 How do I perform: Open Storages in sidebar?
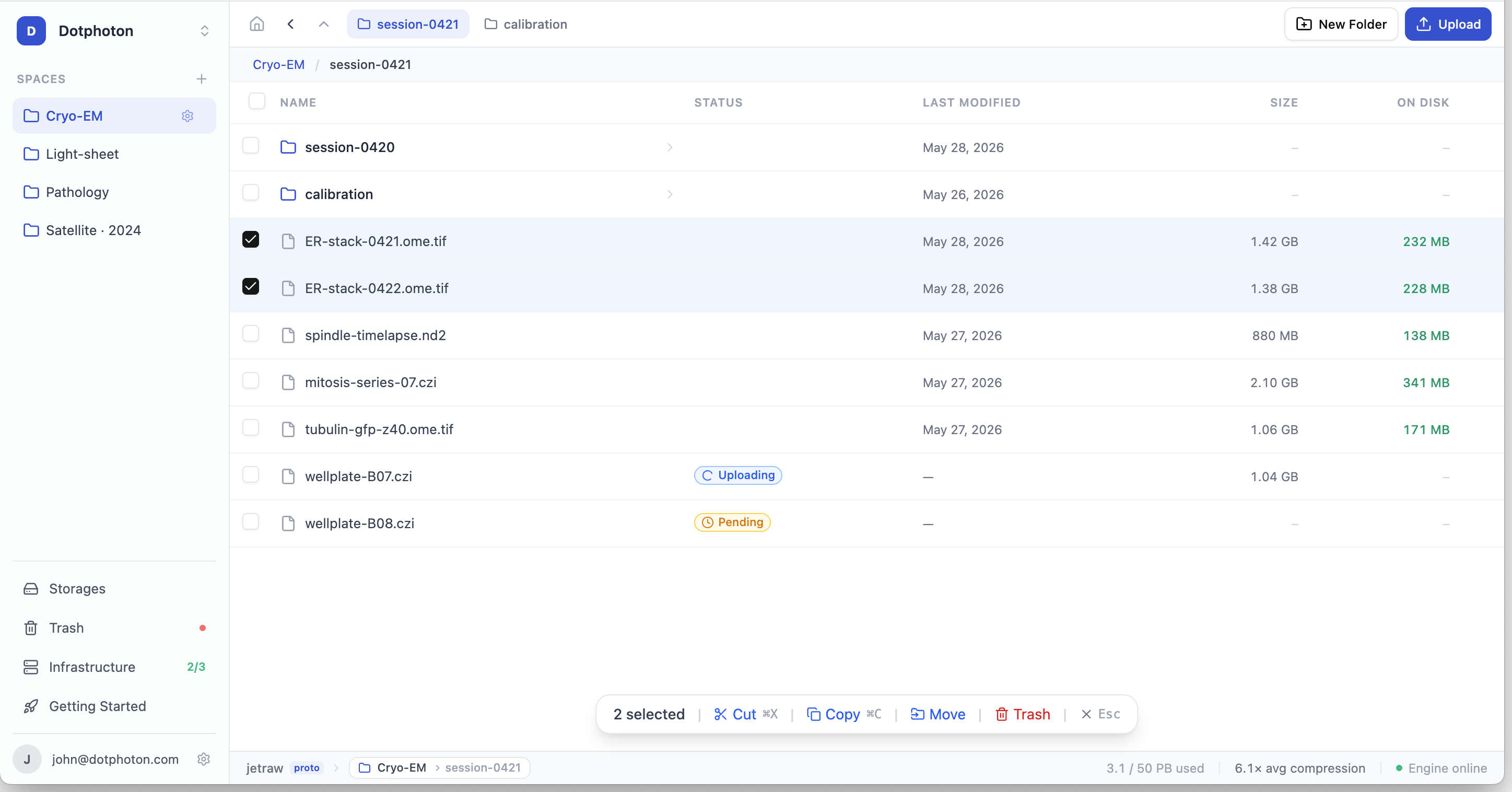tap(114, 589)
